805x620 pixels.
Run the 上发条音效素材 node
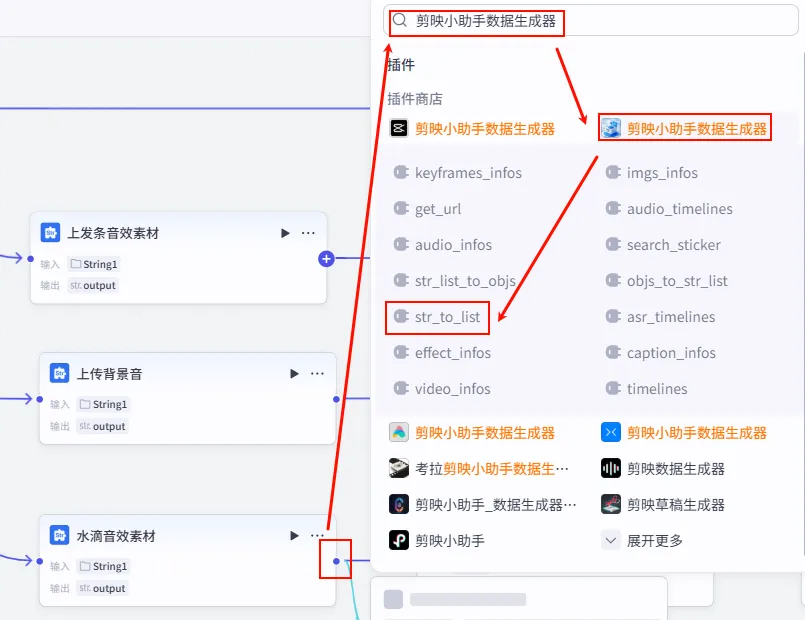coord(285,233)
